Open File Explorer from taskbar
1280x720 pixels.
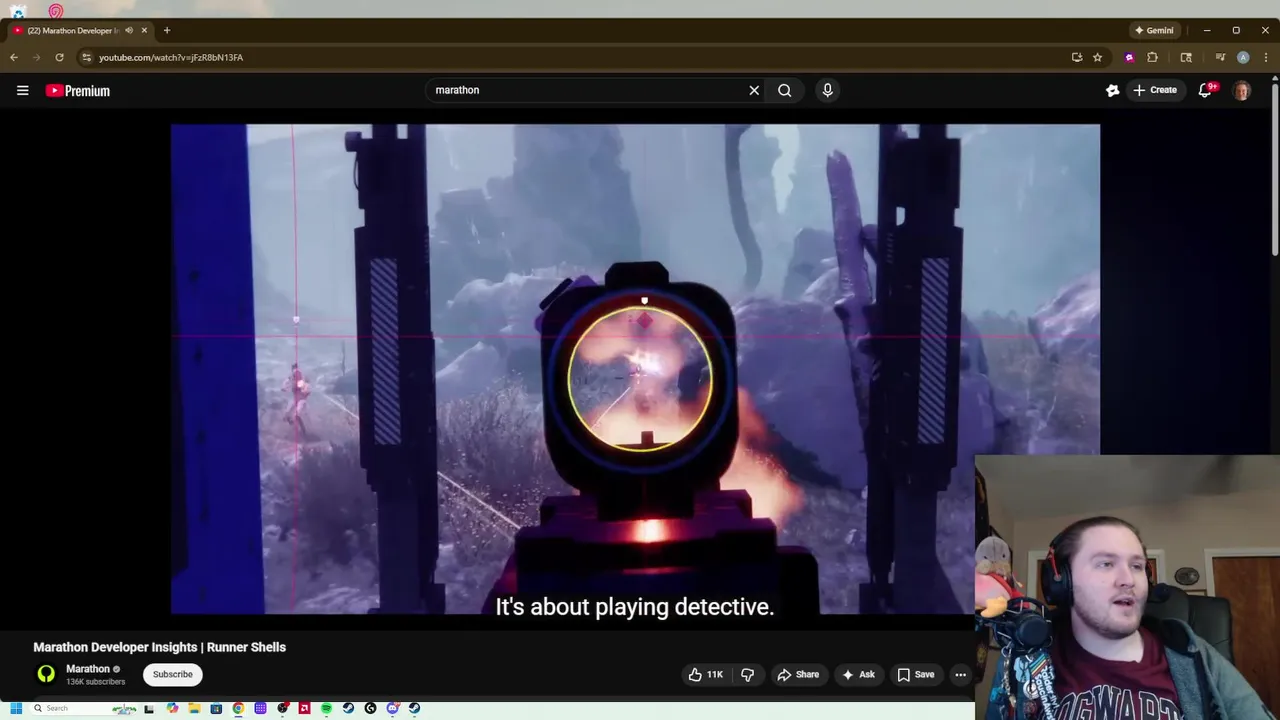tap(194, 708)
